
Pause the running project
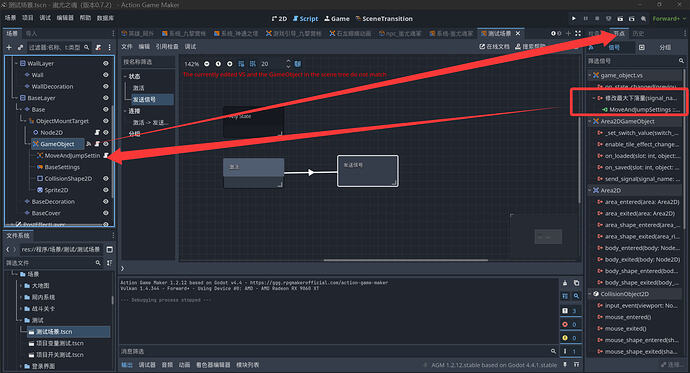click(x=585, y=18)
